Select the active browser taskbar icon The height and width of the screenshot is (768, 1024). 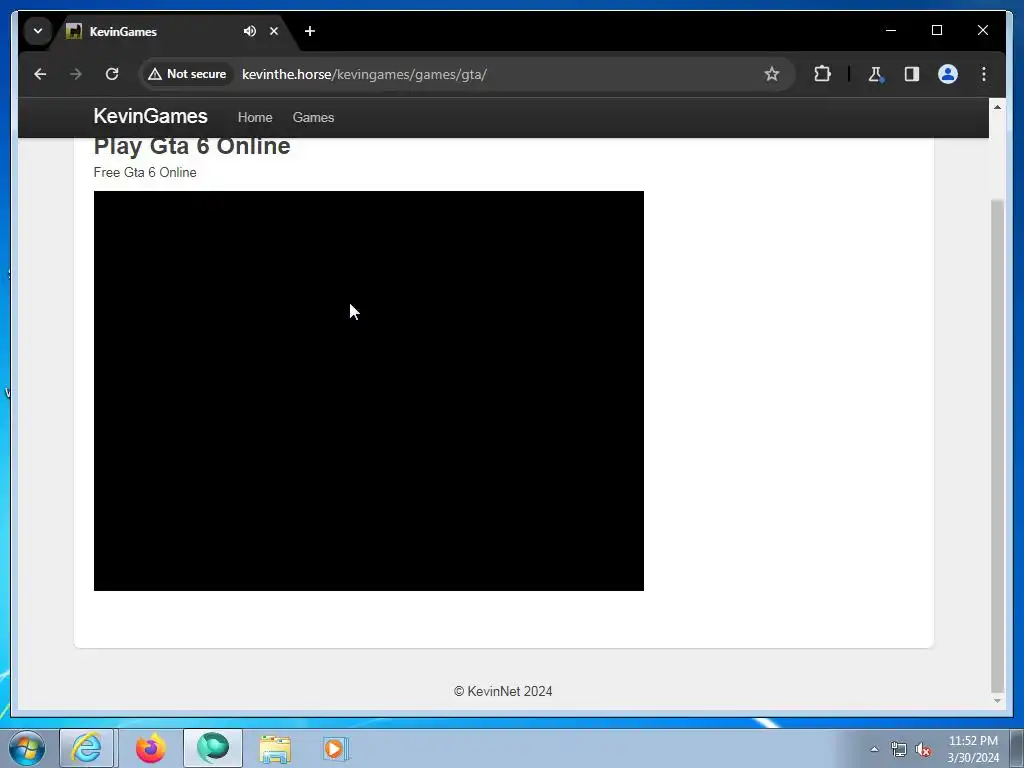(x=213, y=748)
